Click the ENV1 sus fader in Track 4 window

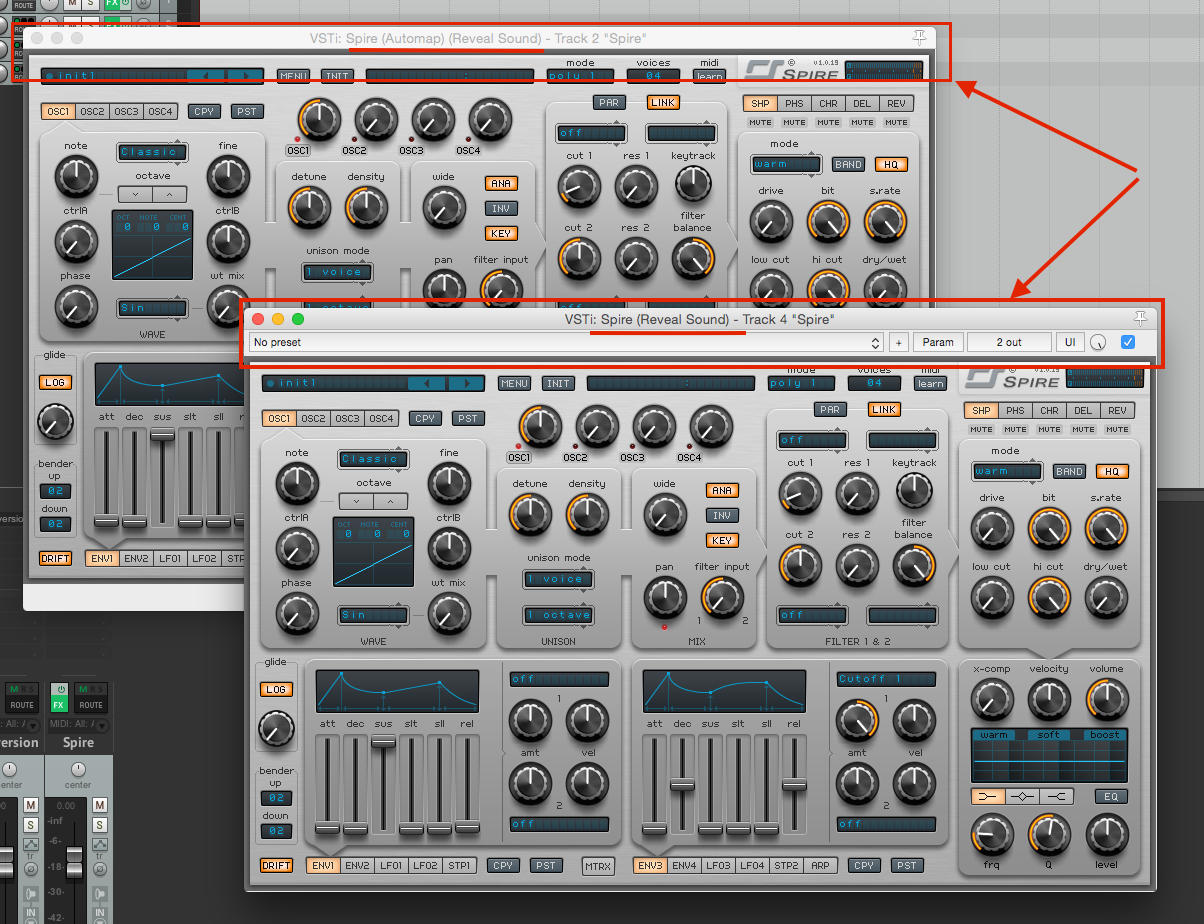click(383, 741)
